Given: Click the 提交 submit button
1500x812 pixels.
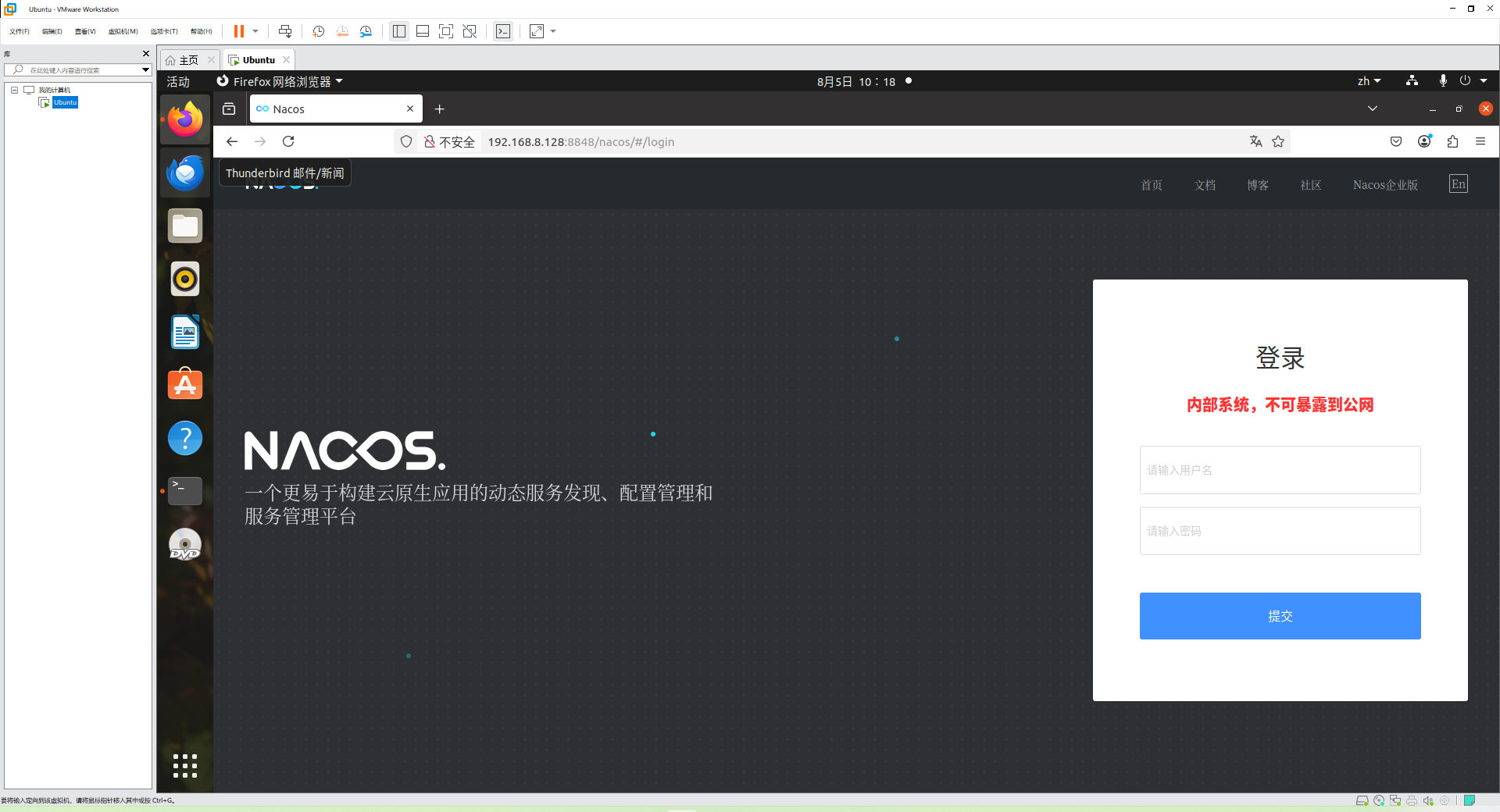Looking at the screenshot, I should (x=1280, y=616).
